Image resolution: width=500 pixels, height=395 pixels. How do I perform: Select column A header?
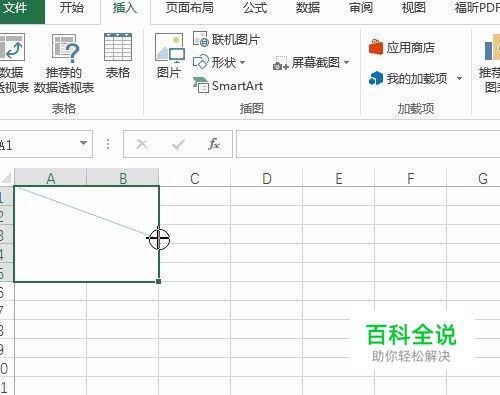[x=51, y=178]
